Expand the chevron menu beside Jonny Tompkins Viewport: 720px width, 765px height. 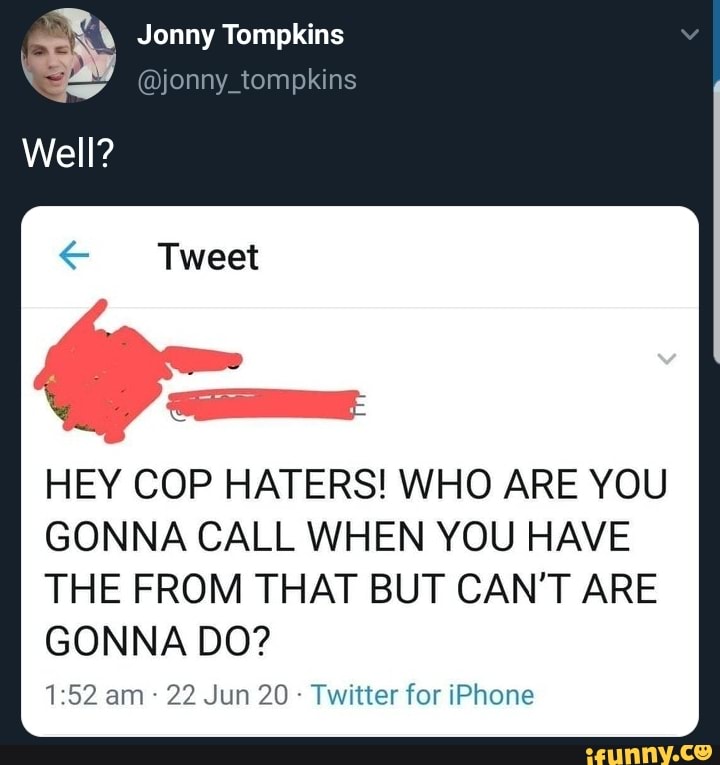689,34
